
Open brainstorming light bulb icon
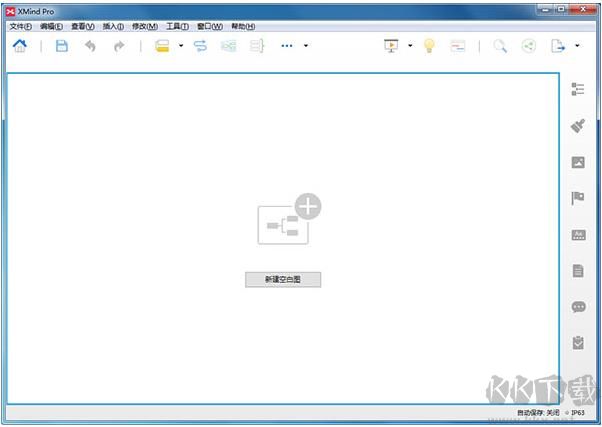429,46
